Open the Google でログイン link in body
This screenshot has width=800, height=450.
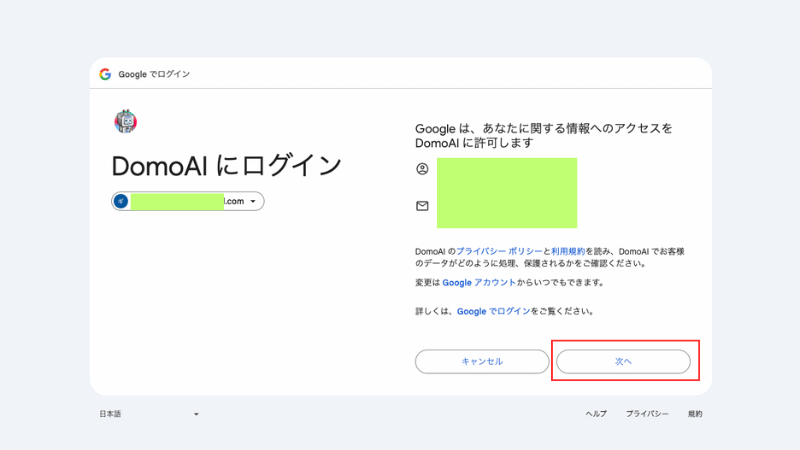pos(493,311)
